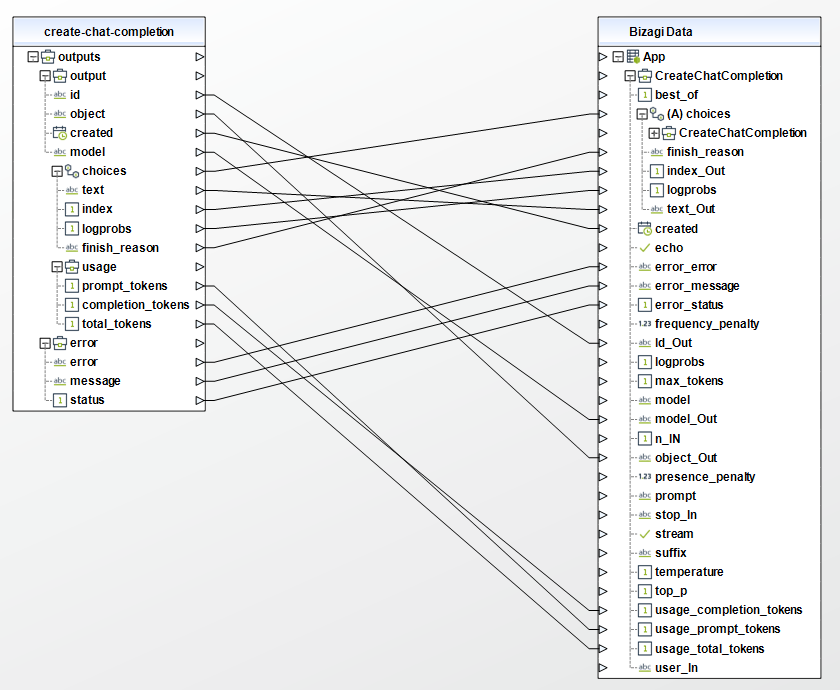The height and width of the screenshot is (690, 840).
Task: Click the string icon beside left model
Action: (59, 152)
